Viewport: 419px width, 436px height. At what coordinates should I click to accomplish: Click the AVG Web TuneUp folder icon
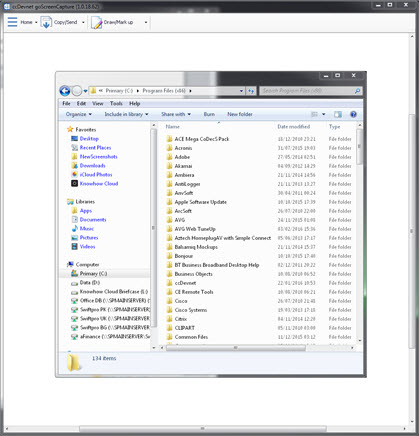(x=169, y=229)
